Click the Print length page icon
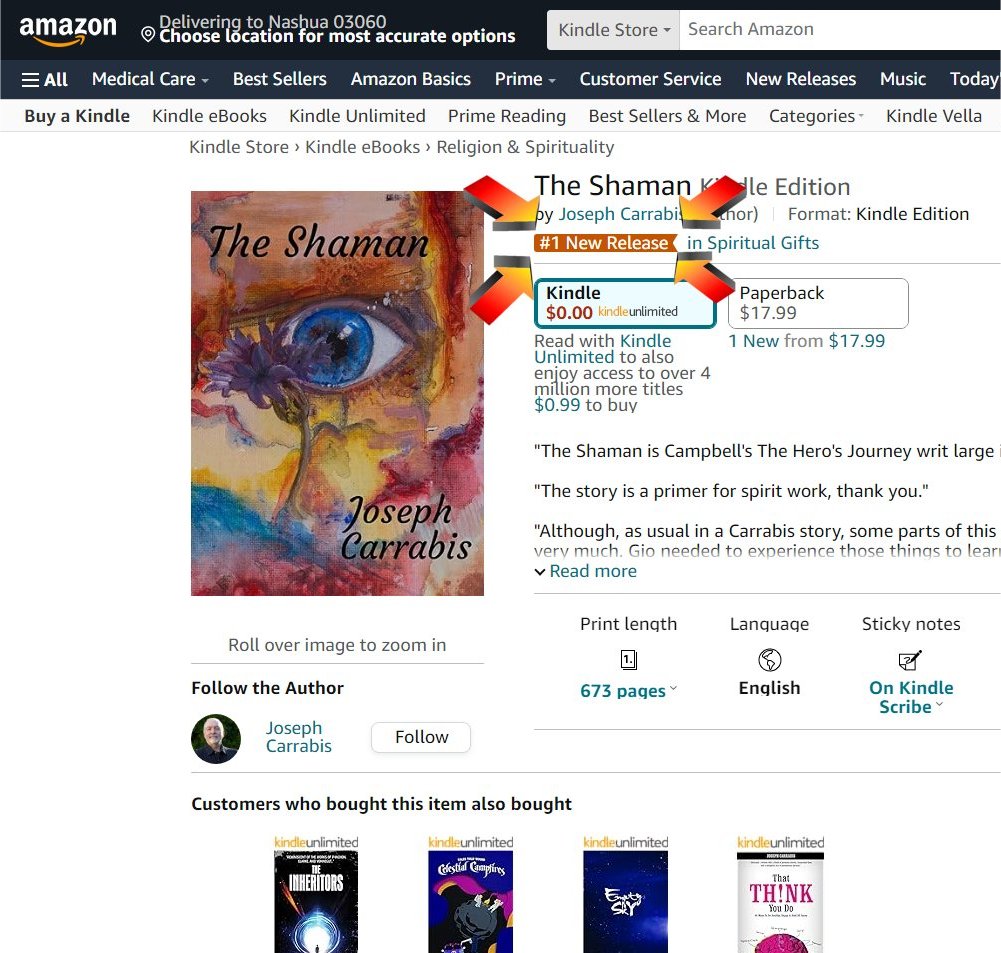The width and height of the screenshot is (1001, 953). [x=629, y=659]
